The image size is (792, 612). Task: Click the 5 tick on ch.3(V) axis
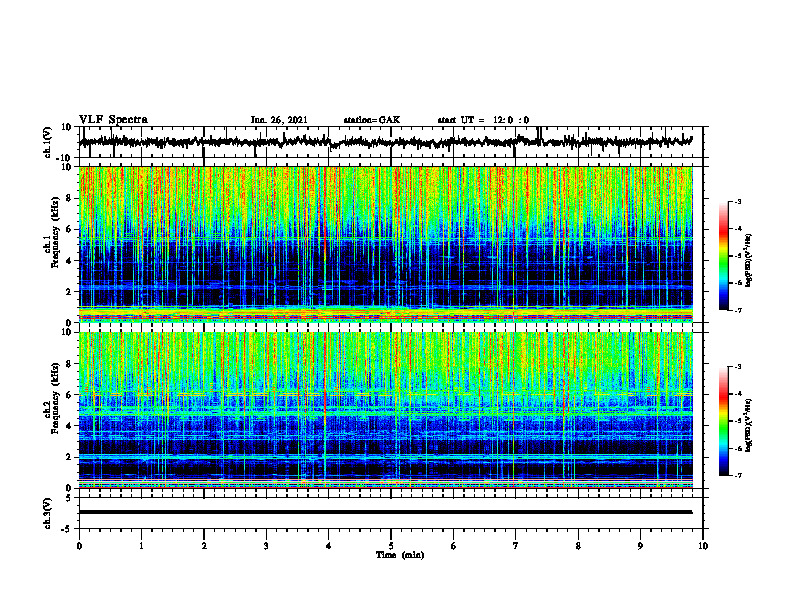[69, 498]
